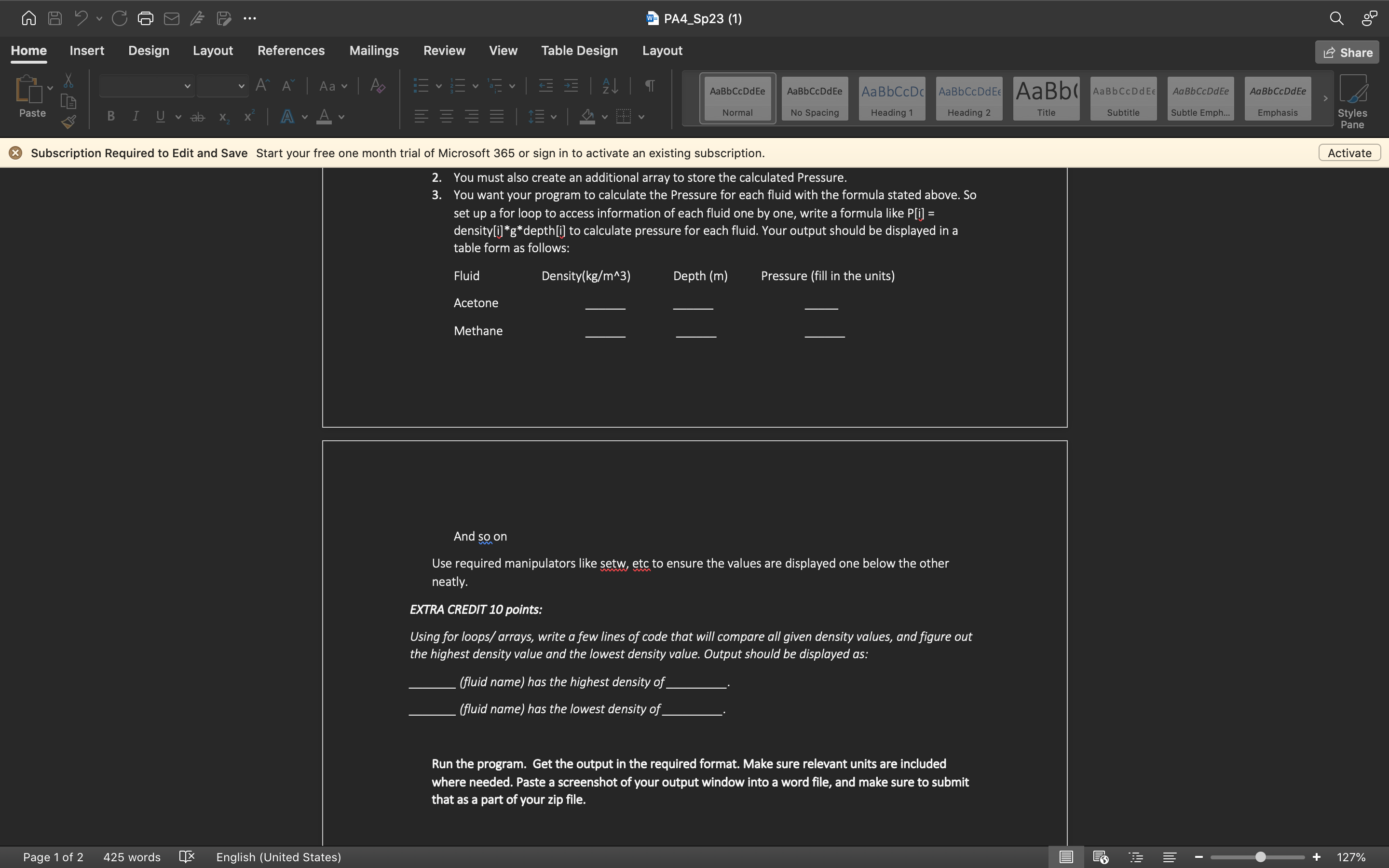Click the Search magnifier icon
The width and height of the screenshot is (1389, 868).
click(x=1336, y=18)
